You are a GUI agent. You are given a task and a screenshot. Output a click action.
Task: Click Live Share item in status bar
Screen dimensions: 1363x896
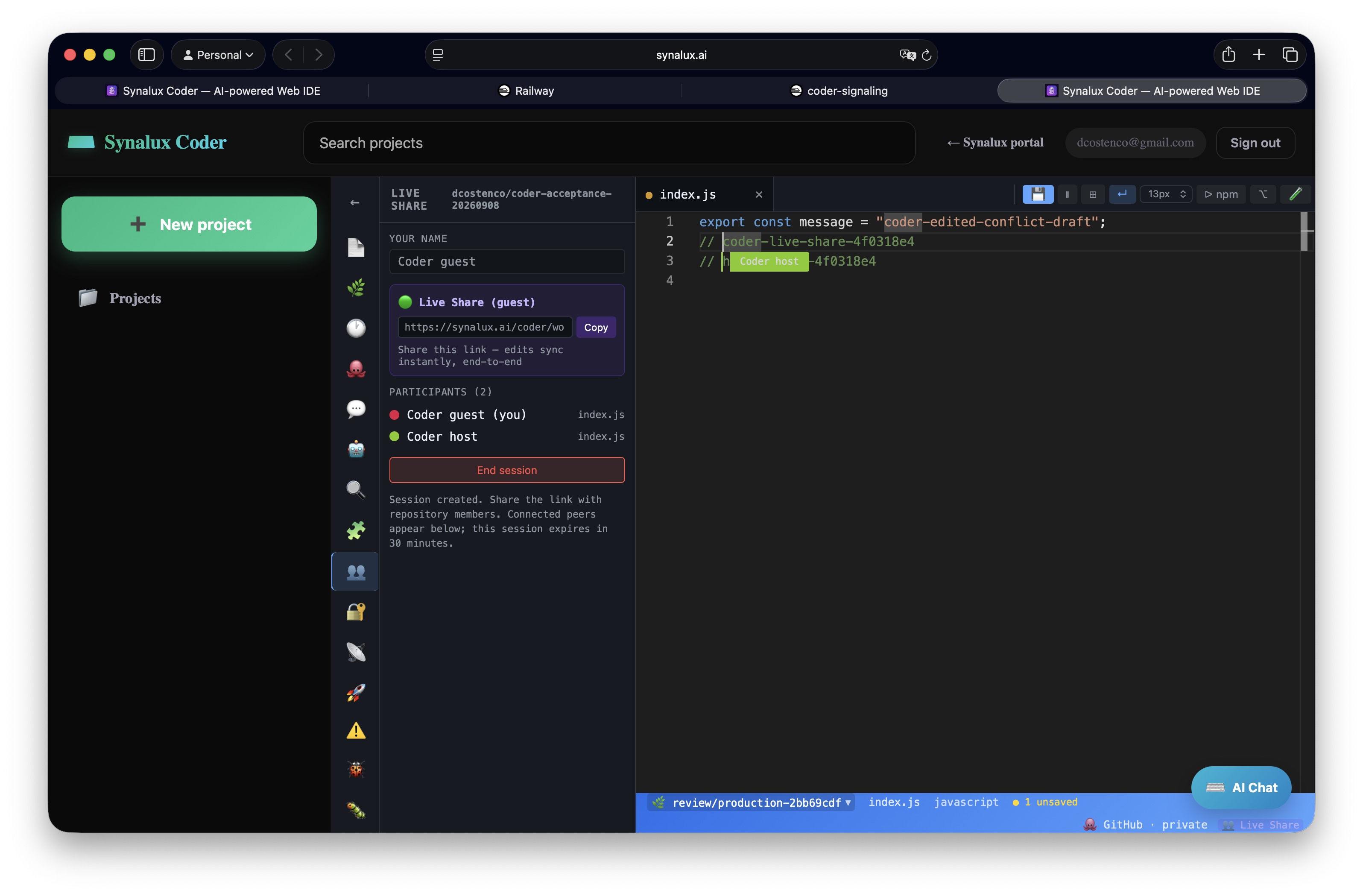tap(1261, 825)
